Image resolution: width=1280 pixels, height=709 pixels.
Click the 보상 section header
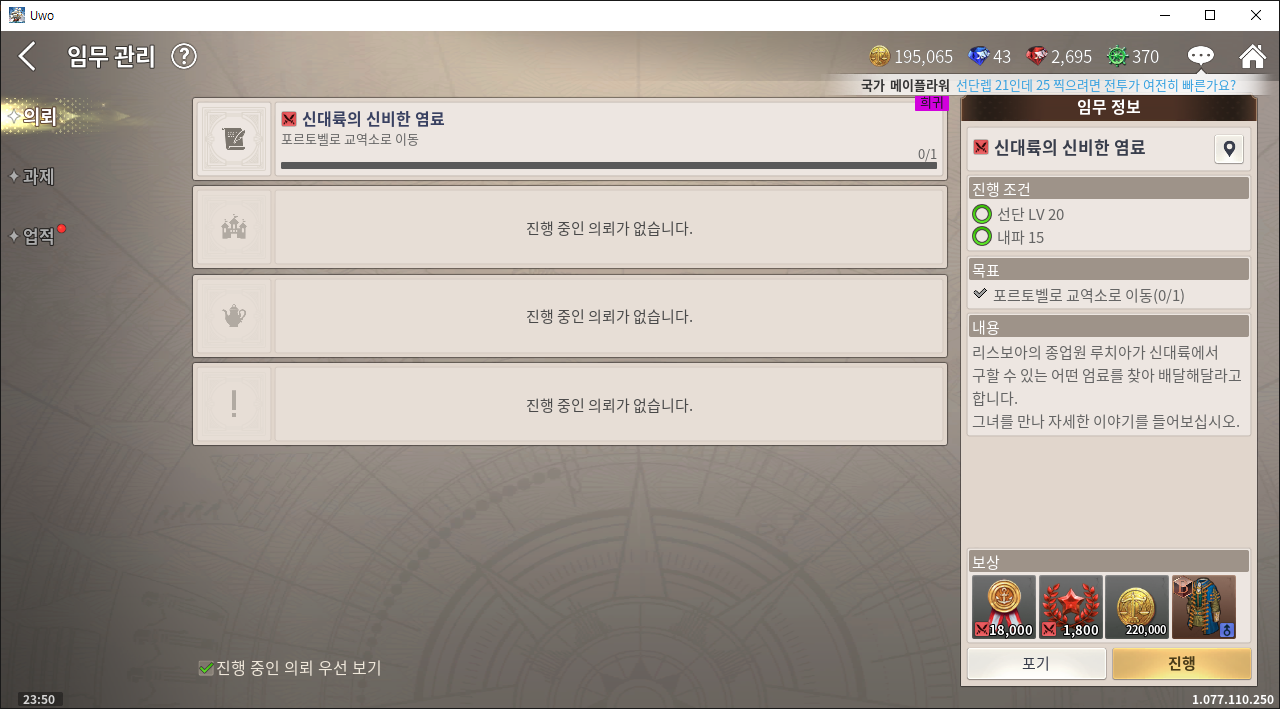(x=1109, y=561)
